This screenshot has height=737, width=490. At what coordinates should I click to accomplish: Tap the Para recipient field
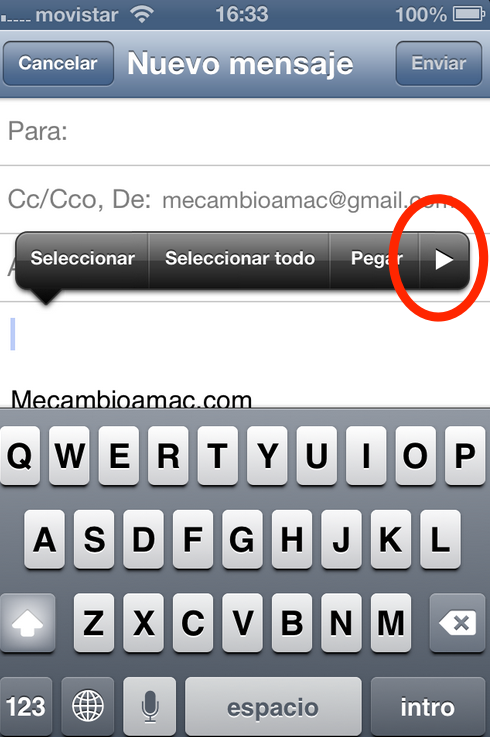(245, 132)
